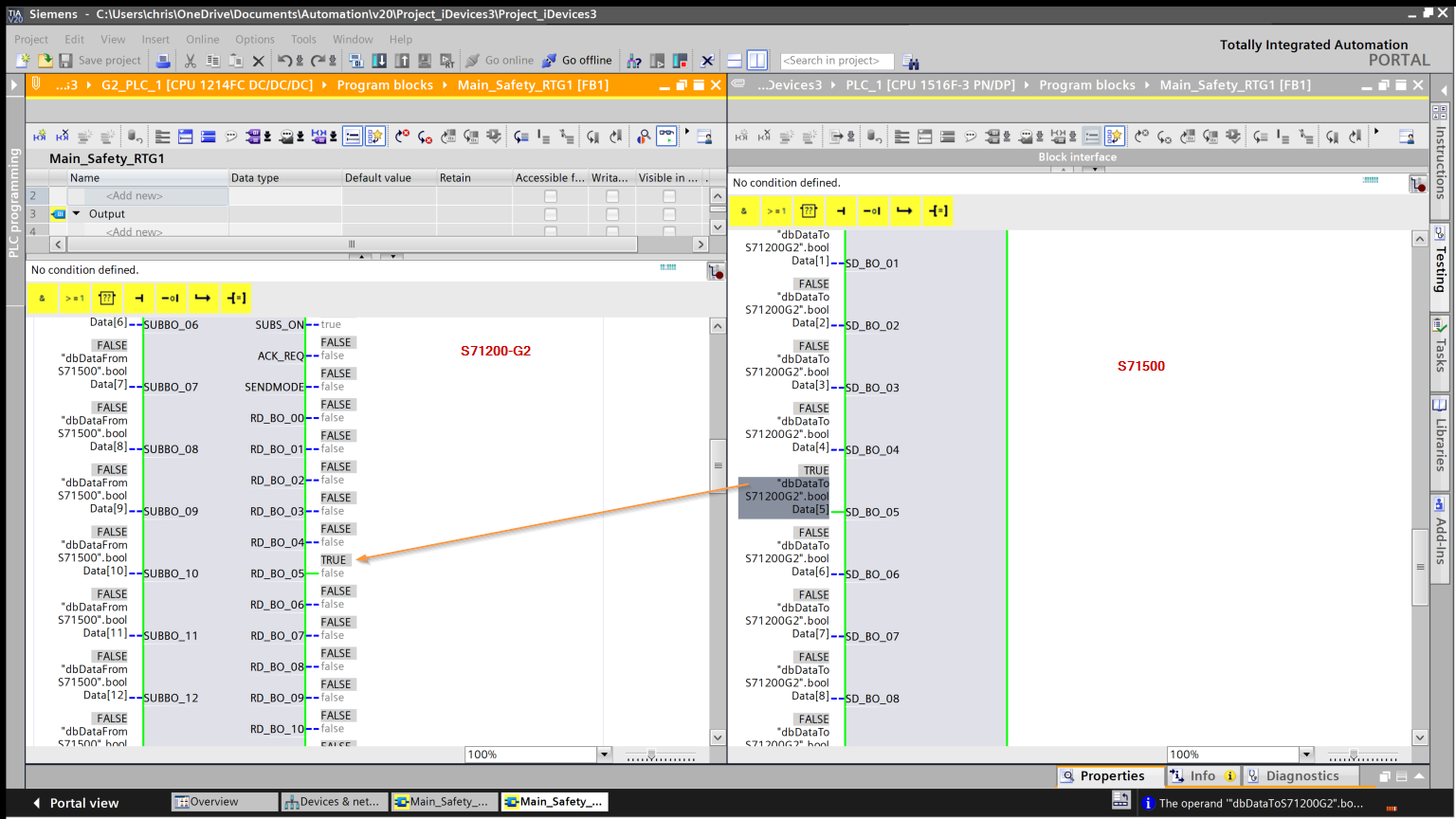The height and width of the screenshot is (819, 1456).
Task: Click the Add new cell in row 2
Action: coord(147,196)
